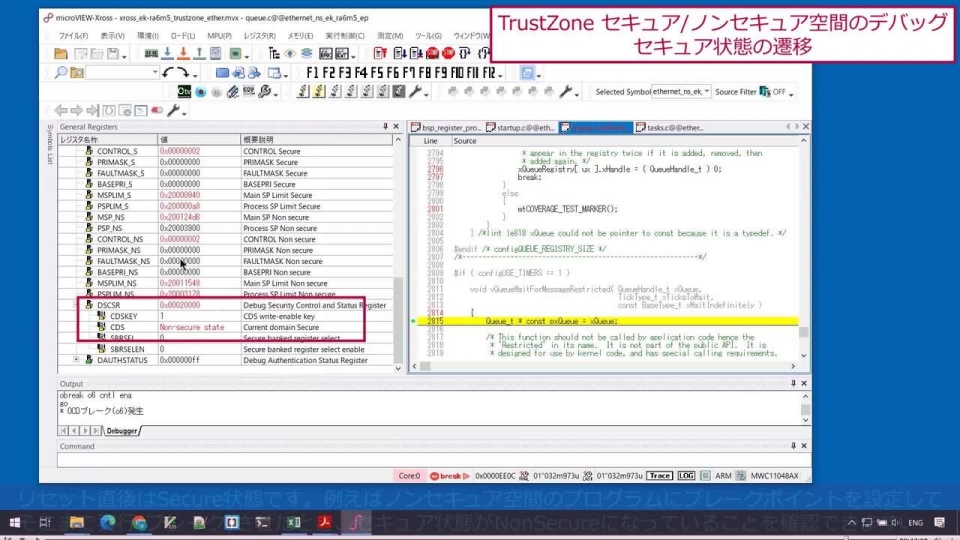The image size is (960, 540).
Task: Pin the General Registers panel
Action: click(385, 126)
